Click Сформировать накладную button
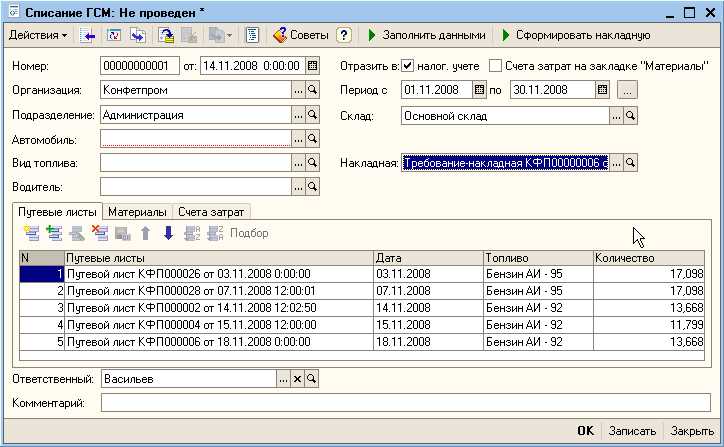 575,35
